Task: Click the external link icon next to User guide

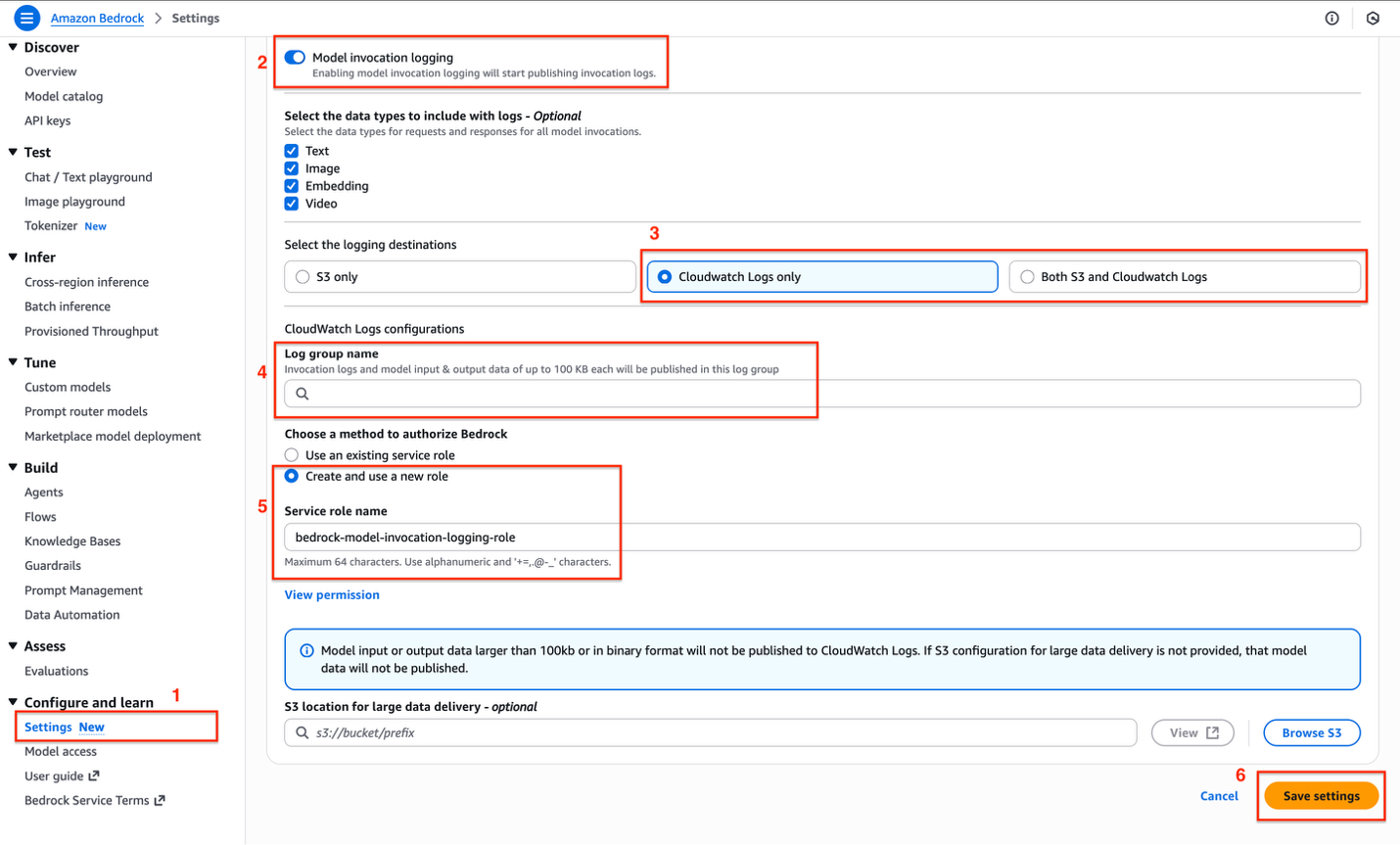Action: click(x=95, y=775)
